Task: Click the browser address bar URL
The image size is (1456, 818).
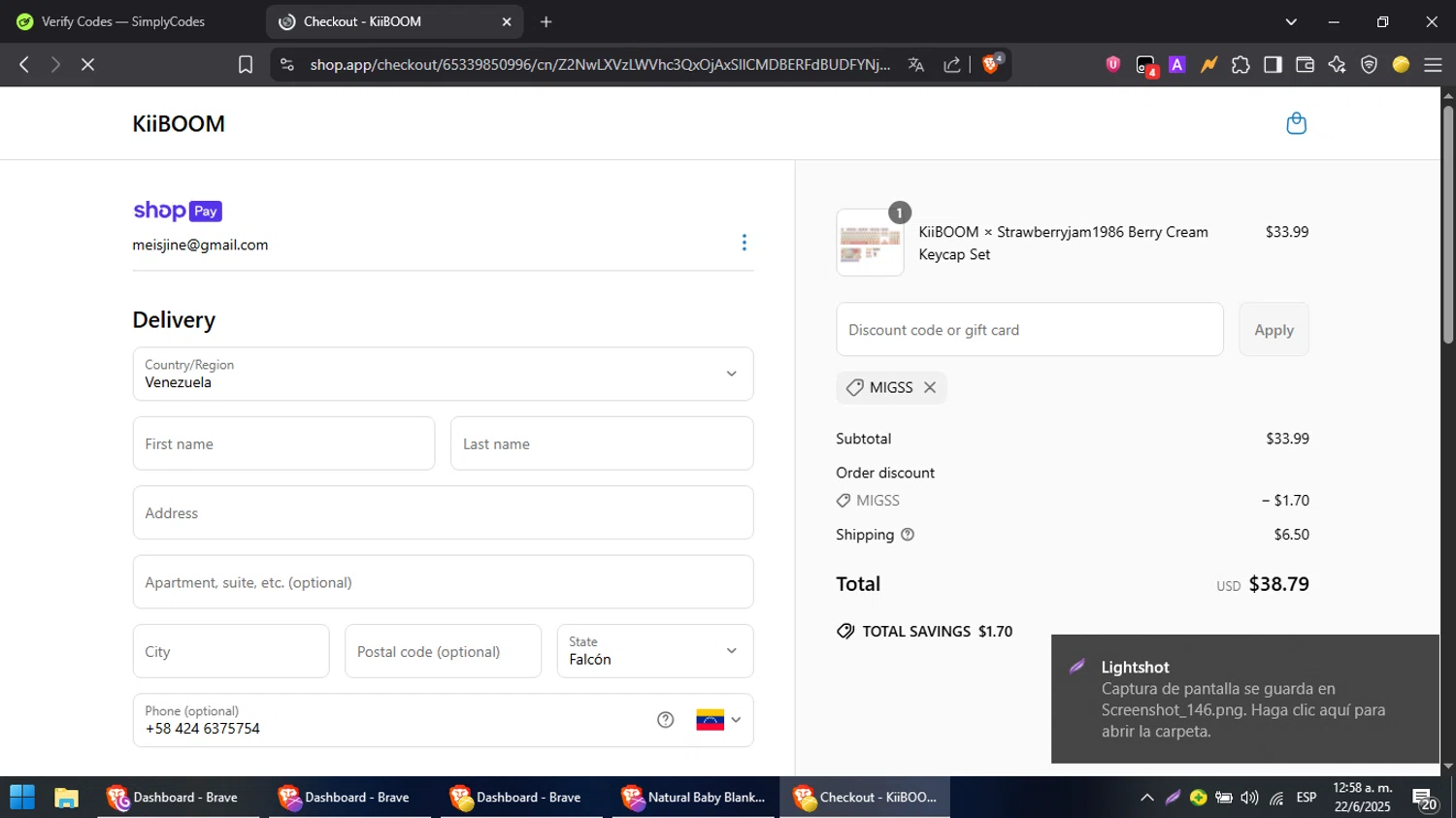Action: [x=599, y=64]
